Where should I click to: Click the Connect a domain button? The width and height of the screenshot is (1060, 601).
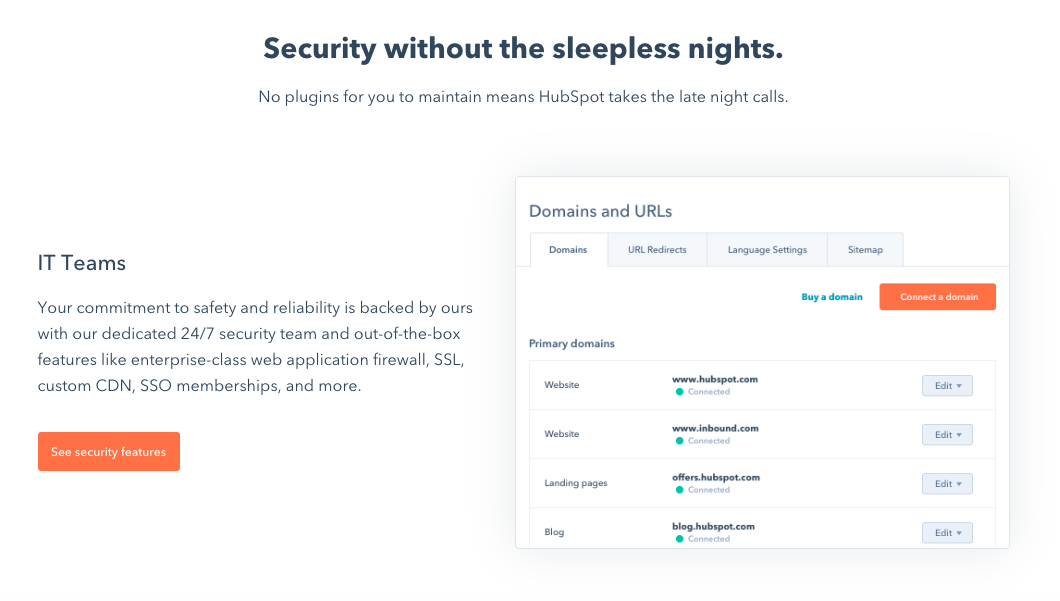pyautogui.click(x=937, y=297)
